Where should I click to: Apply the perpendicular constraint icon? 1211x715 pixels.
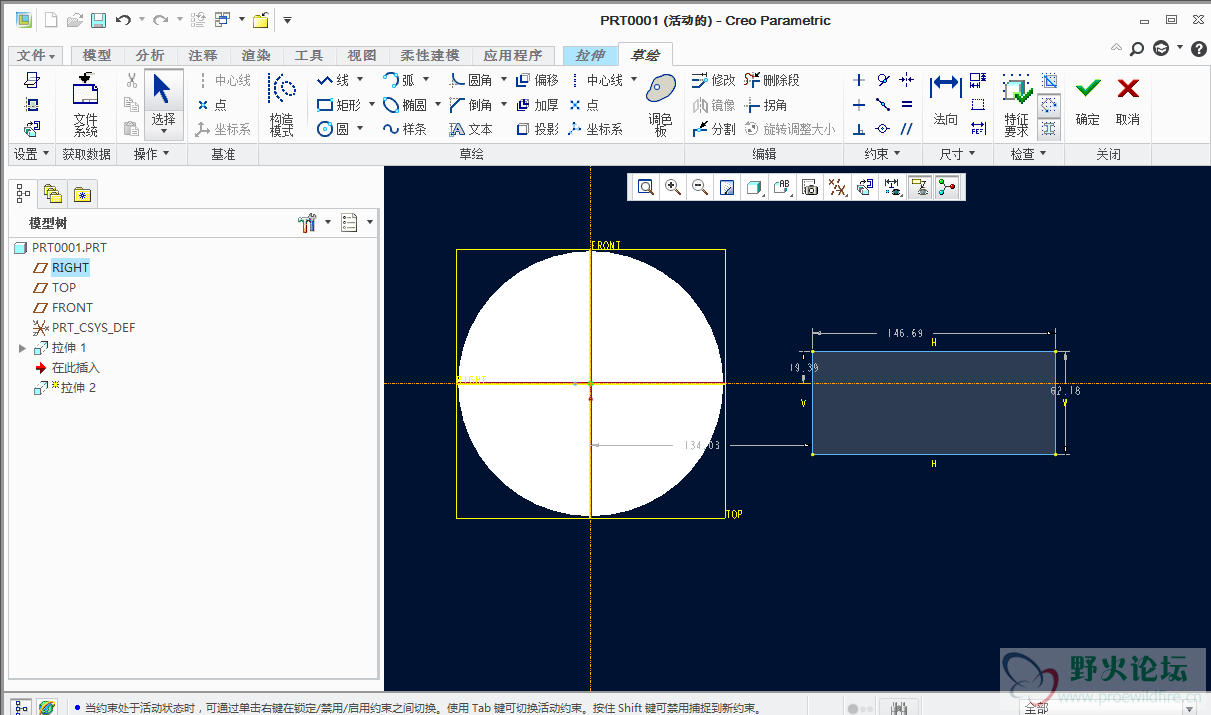click(858, 129)
